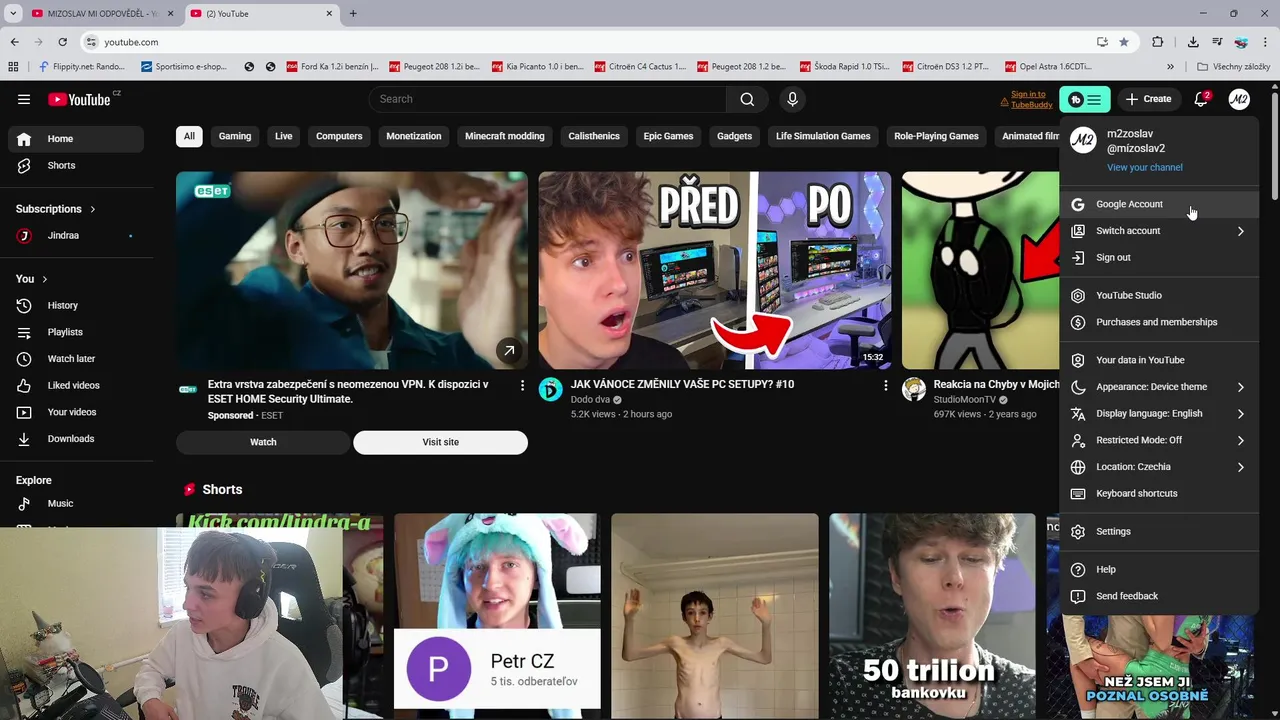
Task: Open Chrome apps grid in bookmarks bar
Action: pos(13,67)
